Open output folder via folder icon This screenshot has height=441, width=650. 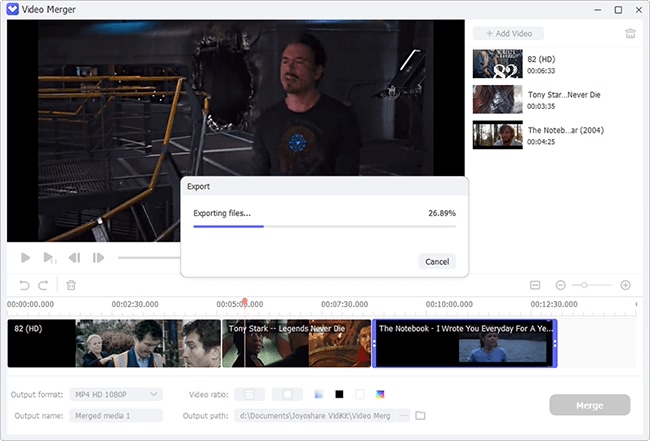pyautogui.click(x=420, y=415)
